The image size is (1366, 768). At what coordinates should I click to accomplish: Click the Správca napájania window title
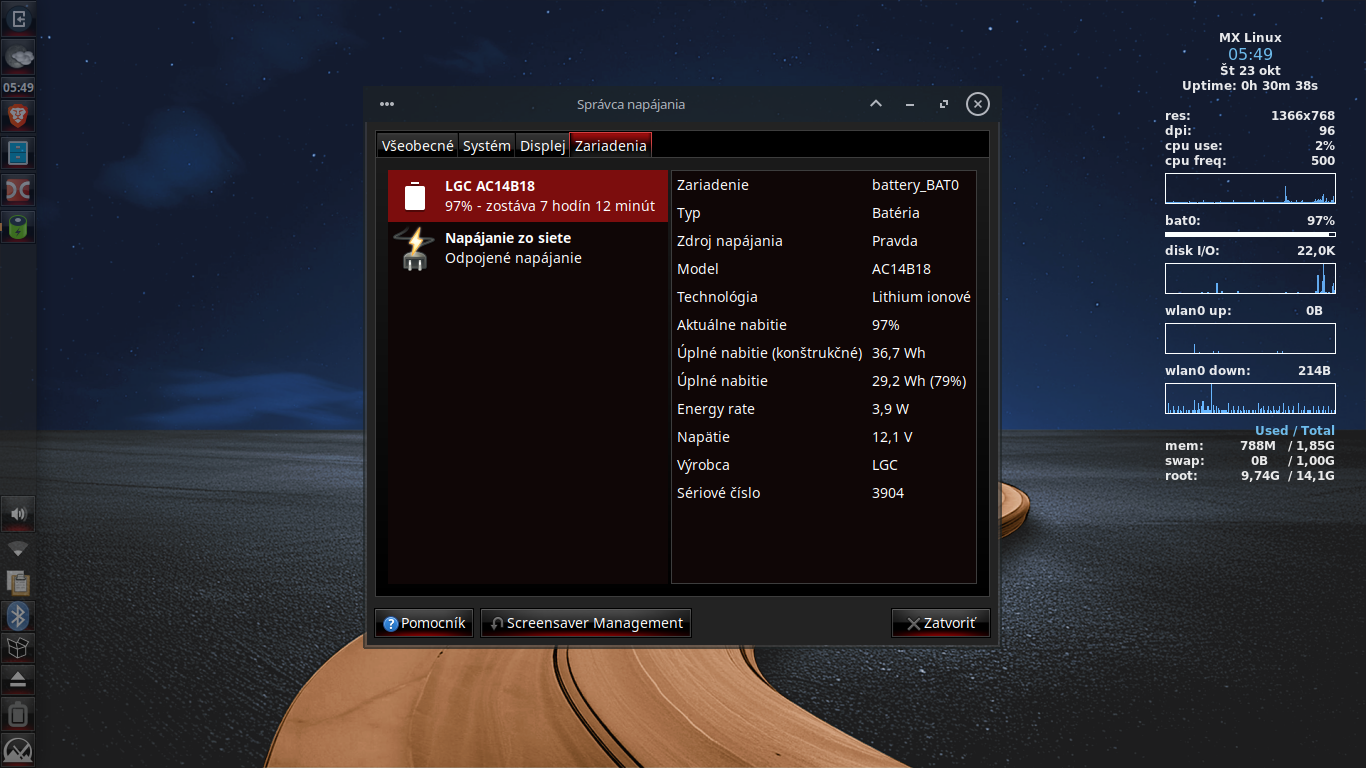pos(631,104)
